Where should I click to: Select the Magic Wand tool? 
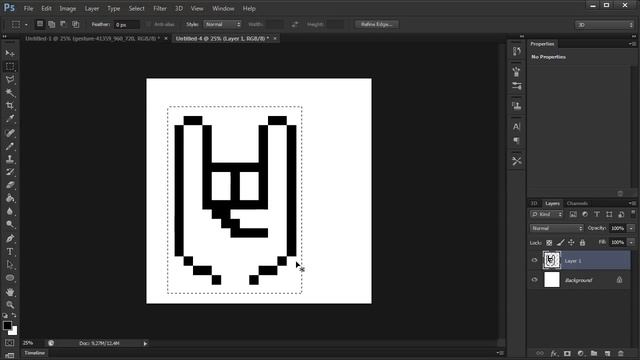pyautogui.click(x=10, y=93)
